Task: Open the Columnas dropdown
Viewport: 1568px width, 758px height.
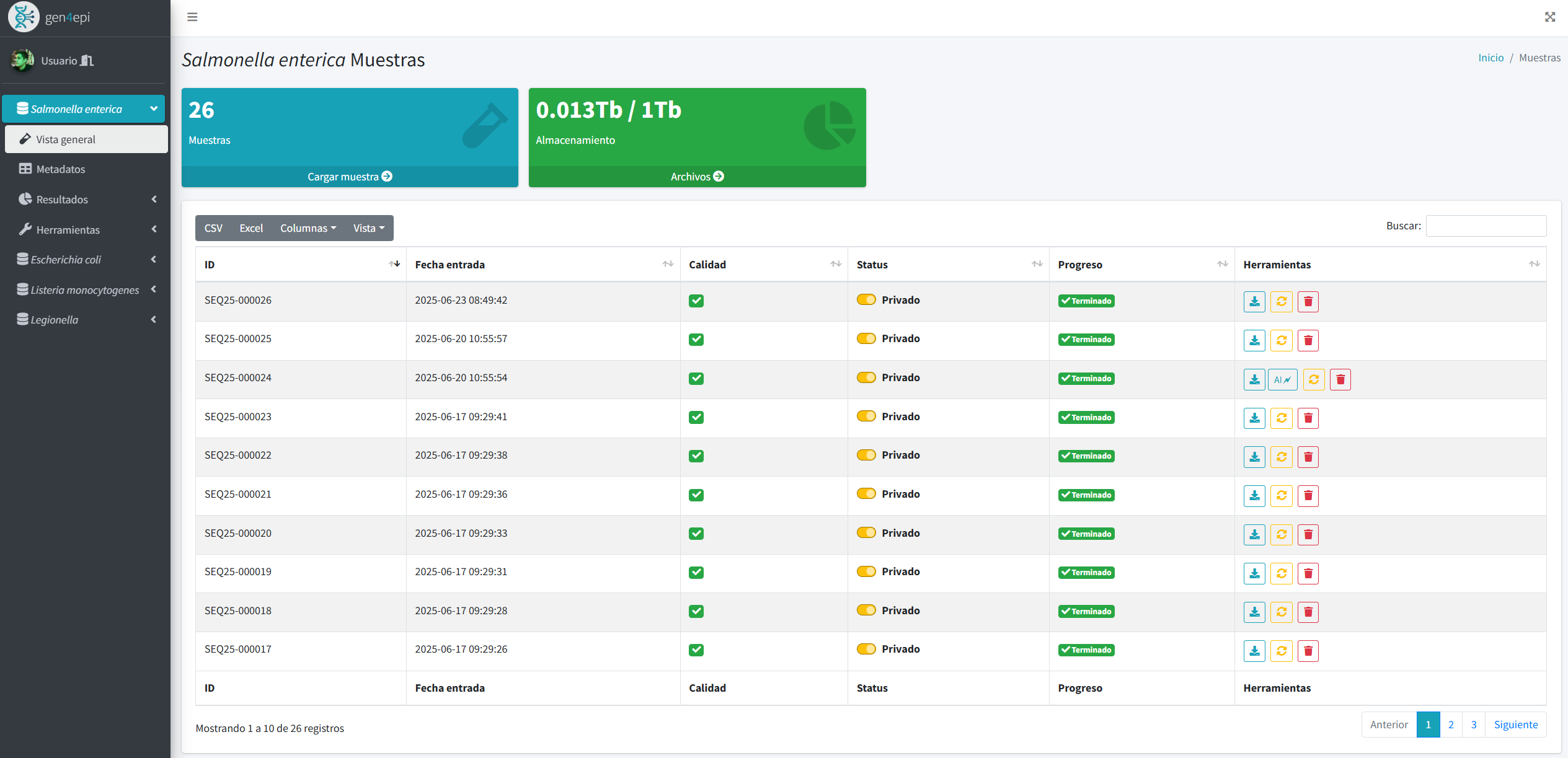Action: [308, 228]
